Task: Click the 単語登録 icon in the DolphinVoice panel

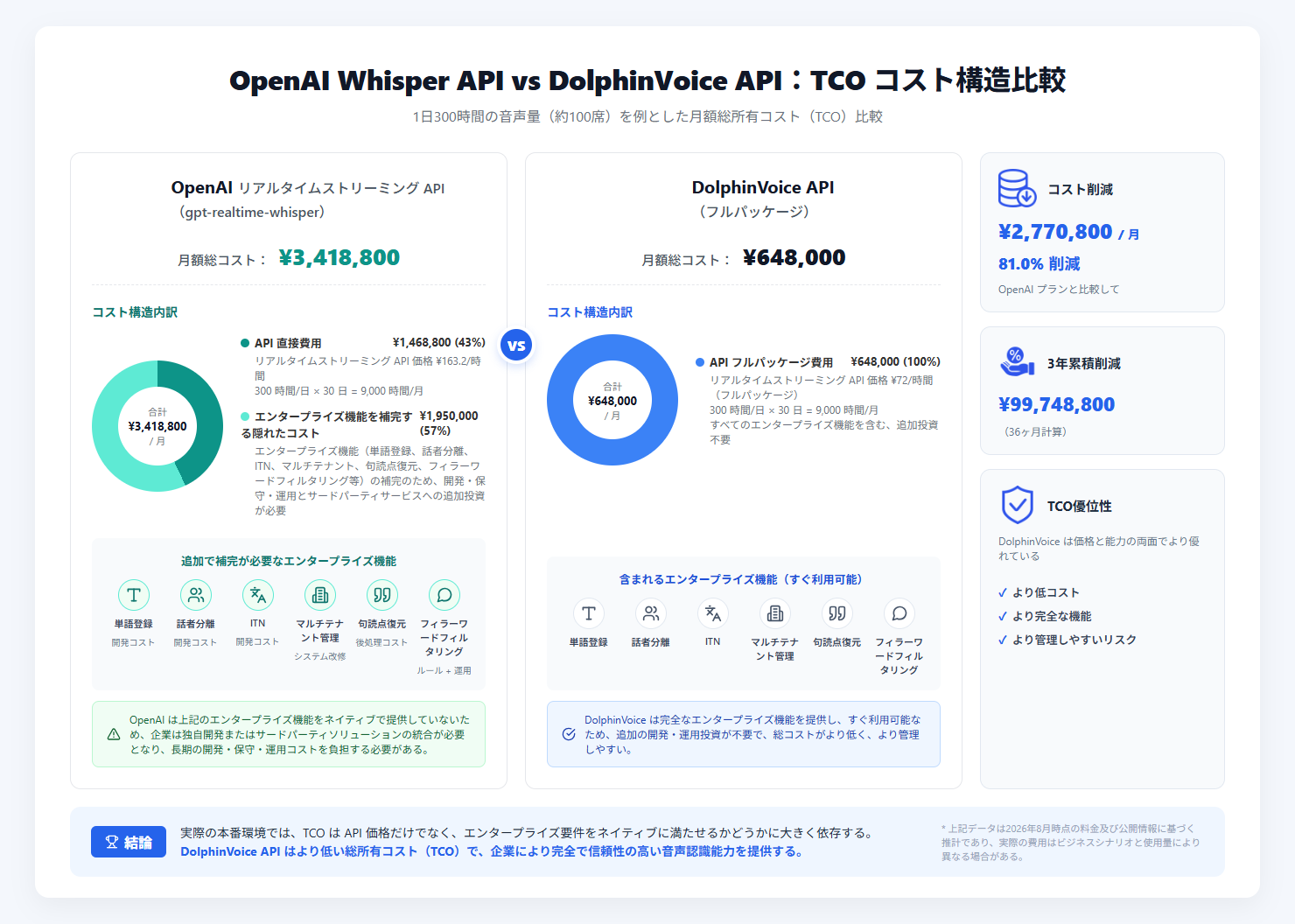Action: (589, 613)
